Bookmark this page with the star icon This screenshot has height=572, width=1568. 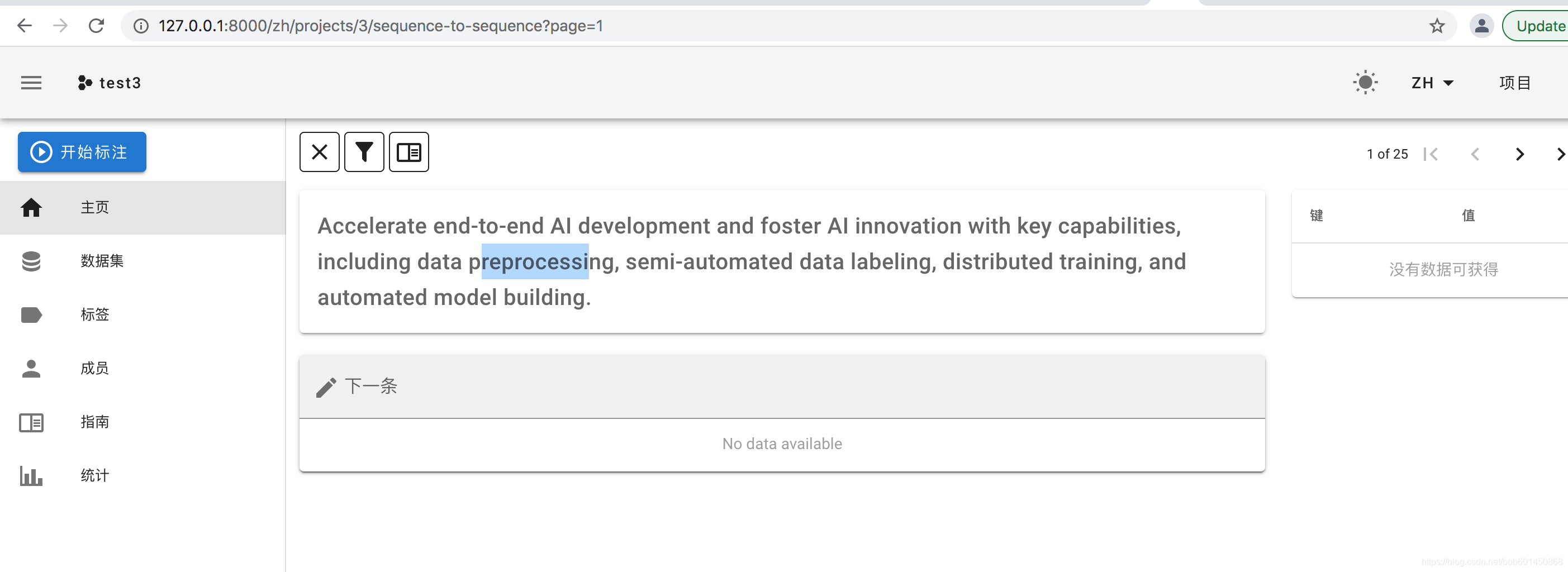[x=1437, y=26]
